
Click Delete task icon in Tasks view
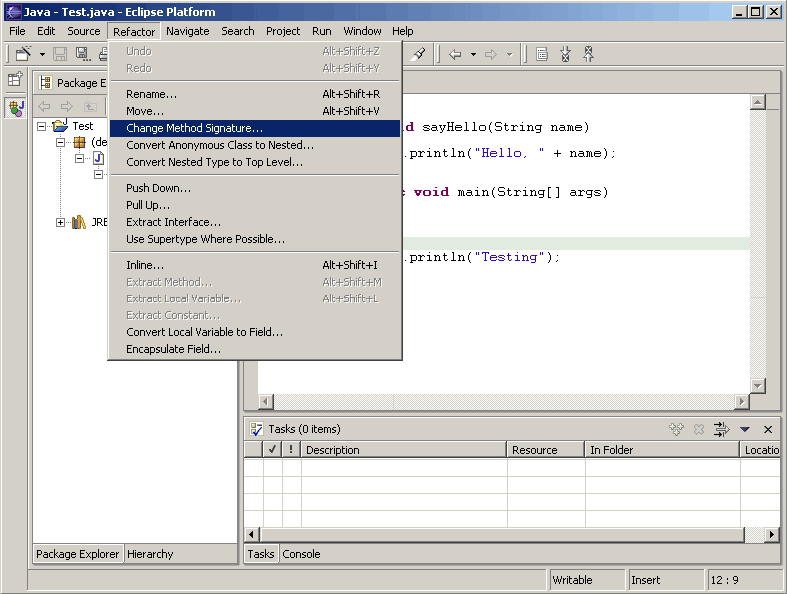pos(699,429)
